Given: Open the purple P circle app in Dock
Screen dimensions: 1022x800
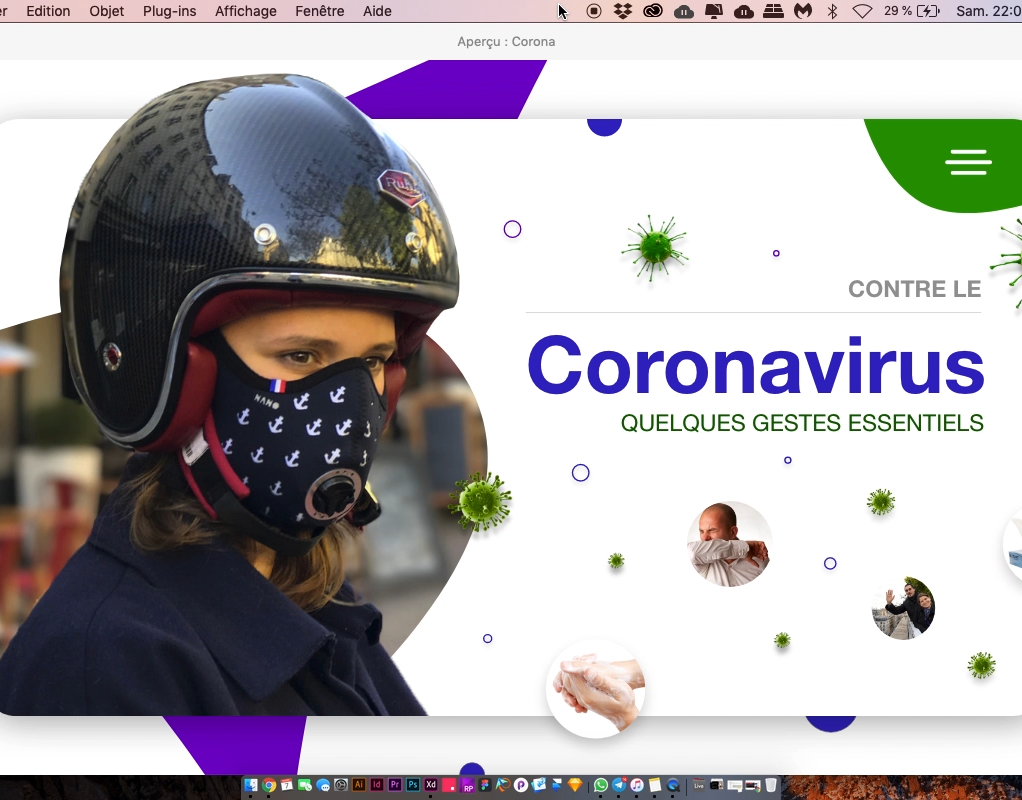Looking at the screenshot, I should click(x=521, y=785).
